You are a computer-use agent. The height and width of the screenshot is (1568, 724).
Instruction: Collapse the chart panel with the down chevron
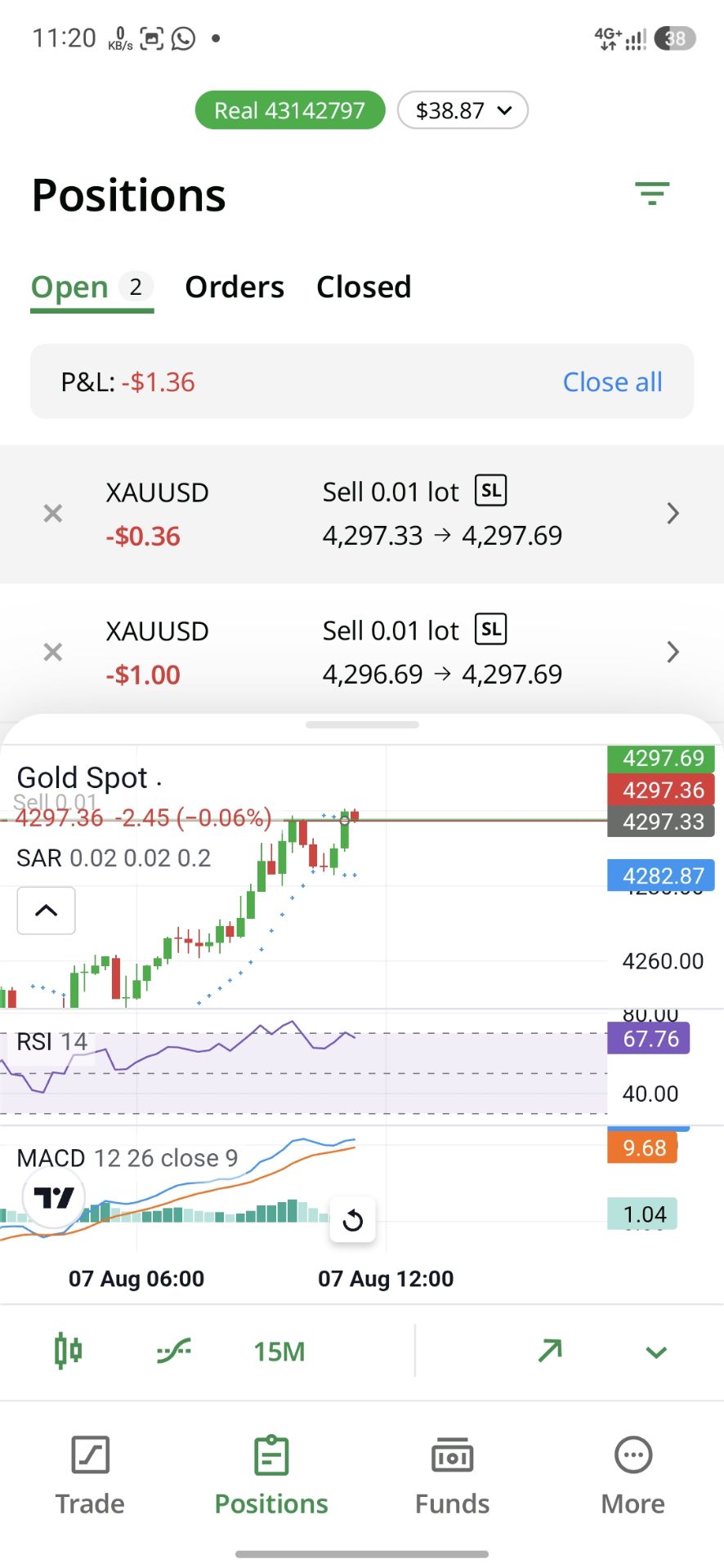tap(656, 1352)
